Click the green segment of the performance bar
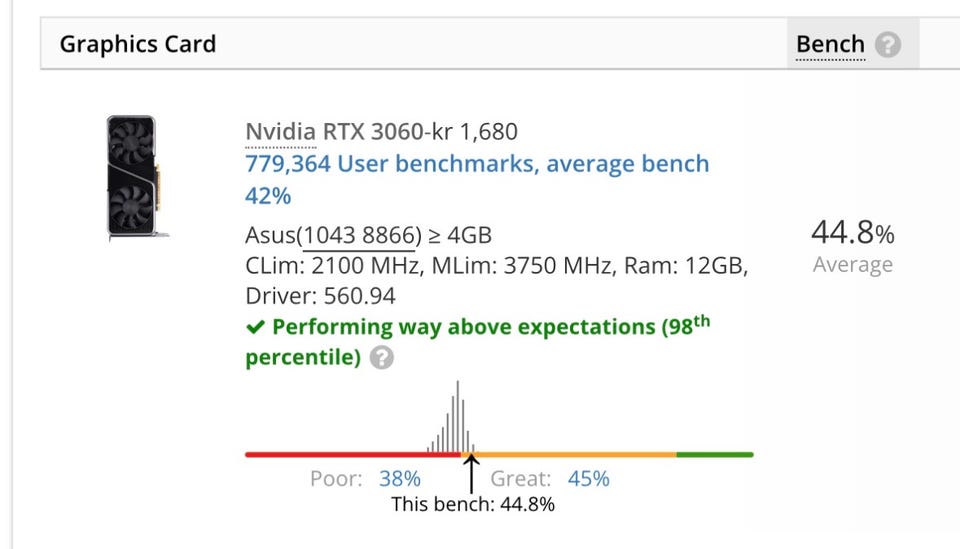The height and width of the screenshot is (549, 960). (x=714, y=455)
